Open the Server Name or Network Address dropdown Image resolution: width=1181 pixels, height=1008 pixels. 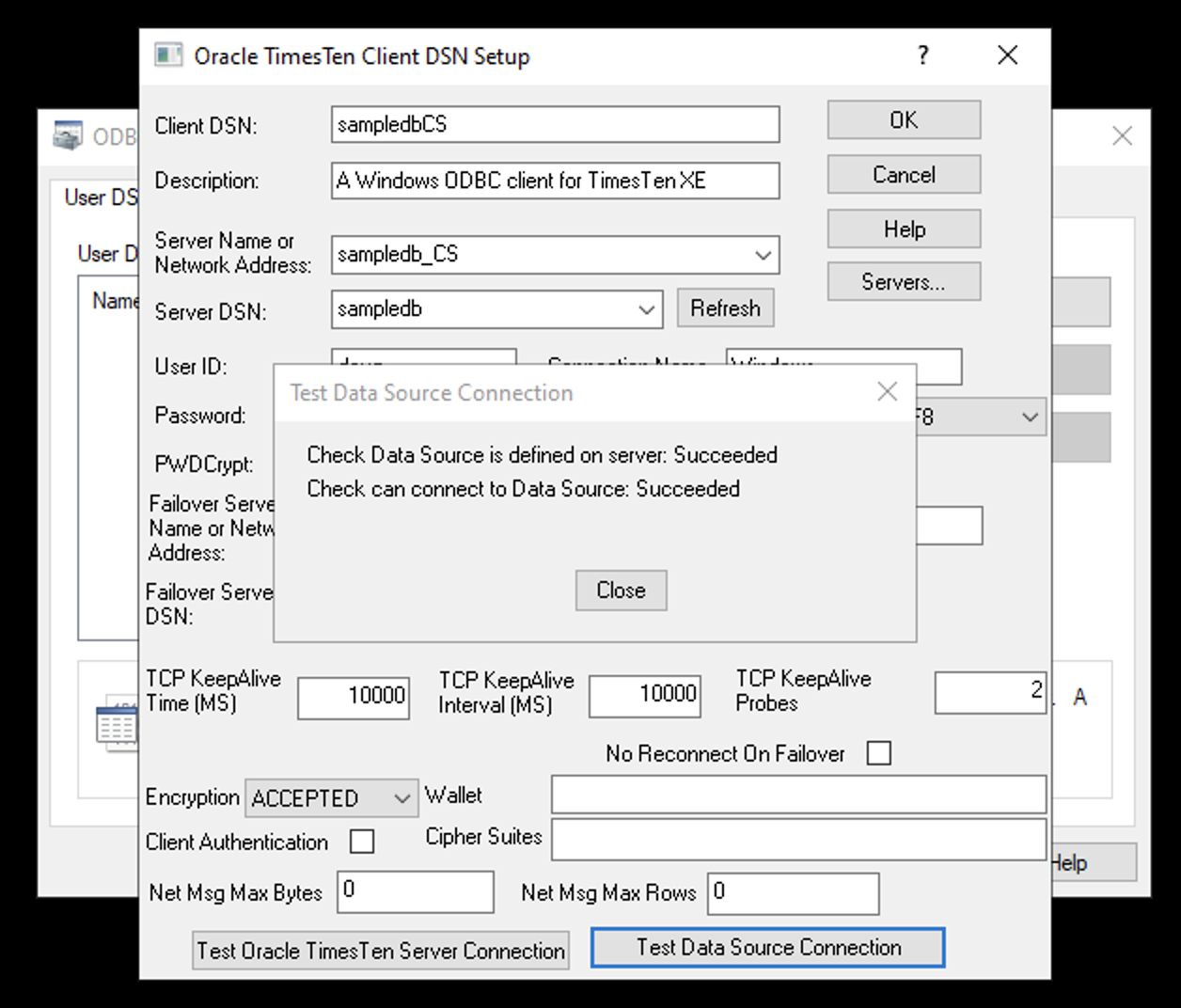point(762,255)
